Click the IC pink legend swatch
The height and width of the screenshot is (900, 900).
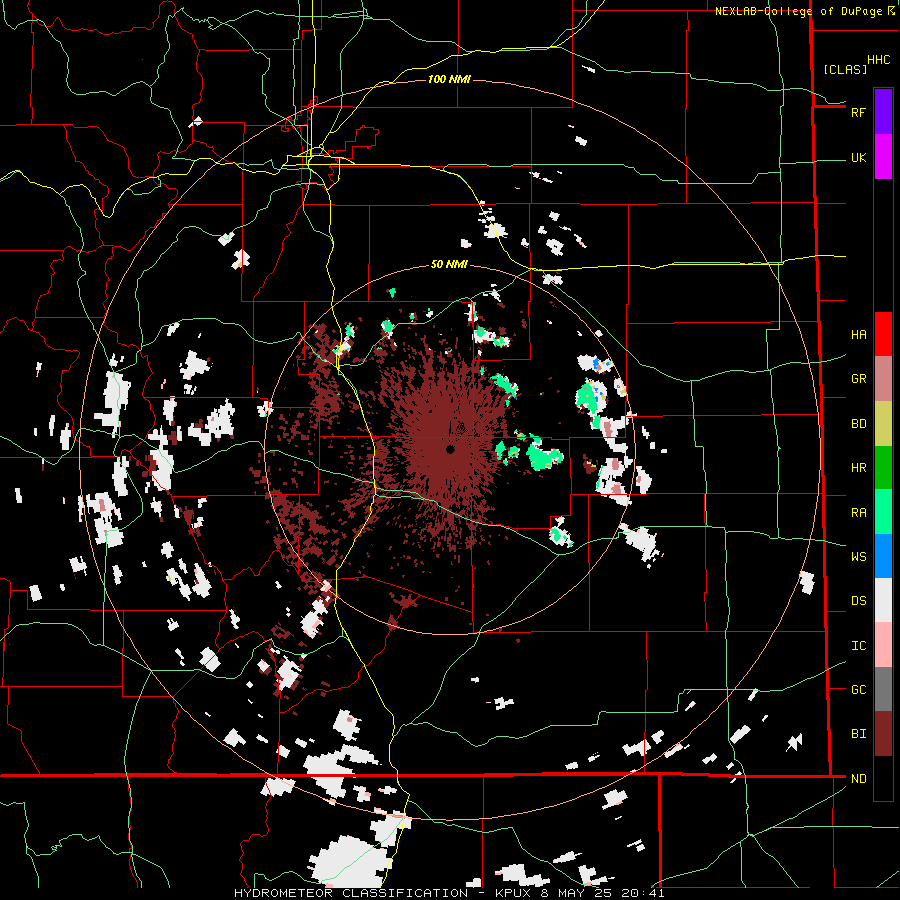pyautogui.click(x=883, y=645)
